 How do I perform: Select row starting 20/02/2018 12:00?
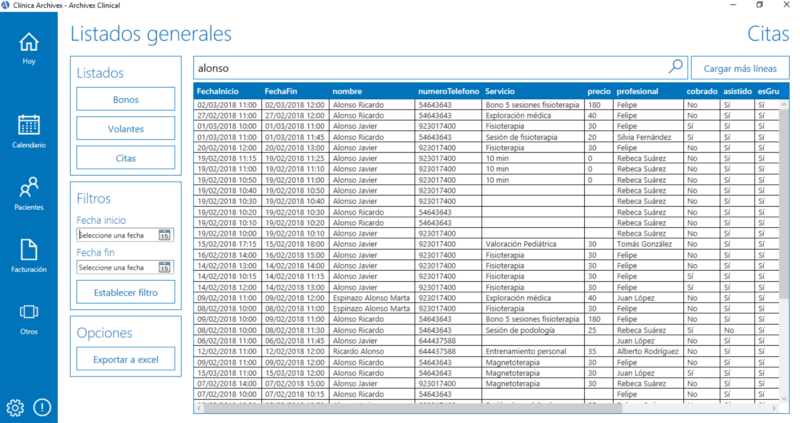[486, 147]
